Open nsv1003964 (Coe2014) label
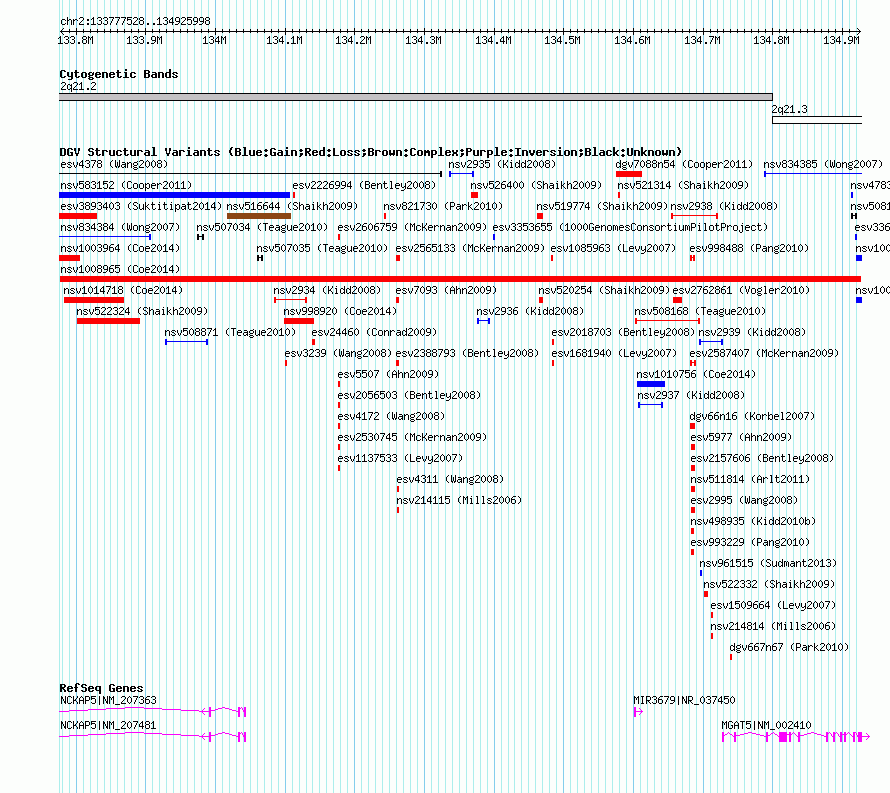890x793 pixels. [120, 248]
